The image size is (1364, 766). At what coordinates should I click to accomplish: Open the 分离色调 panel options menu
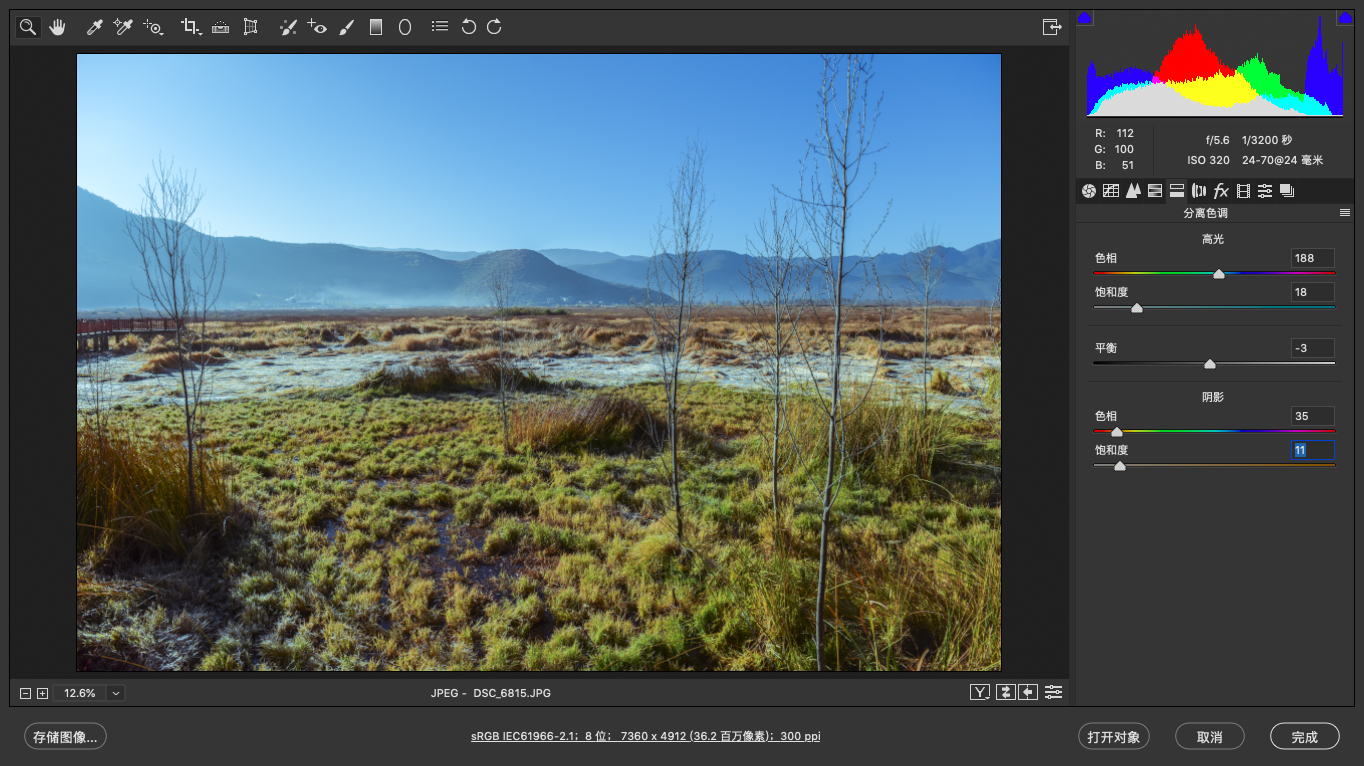(1345, 213)
